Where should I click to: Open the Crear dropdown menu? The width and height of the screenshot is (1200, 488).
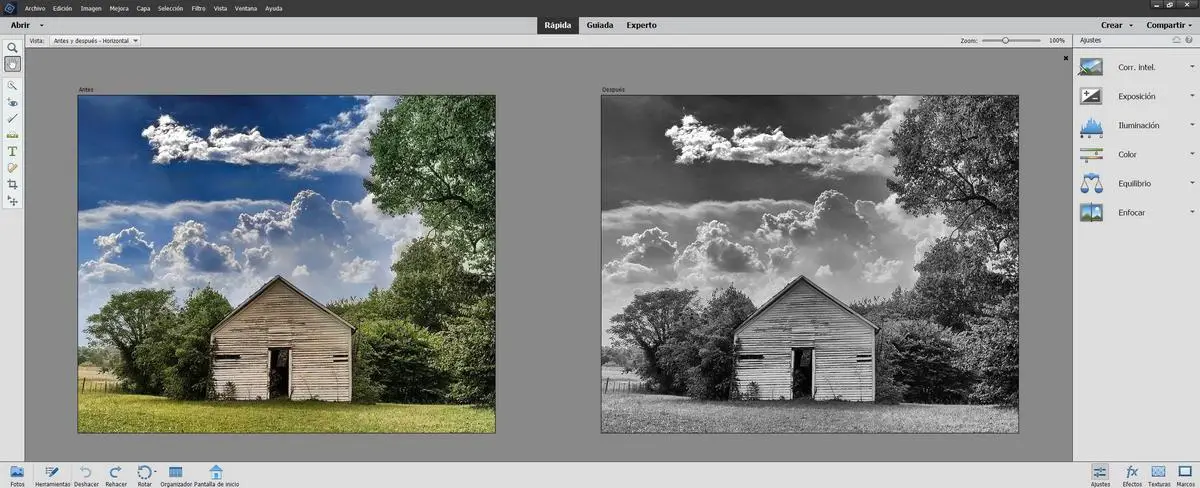click(x=1117, y=25)
